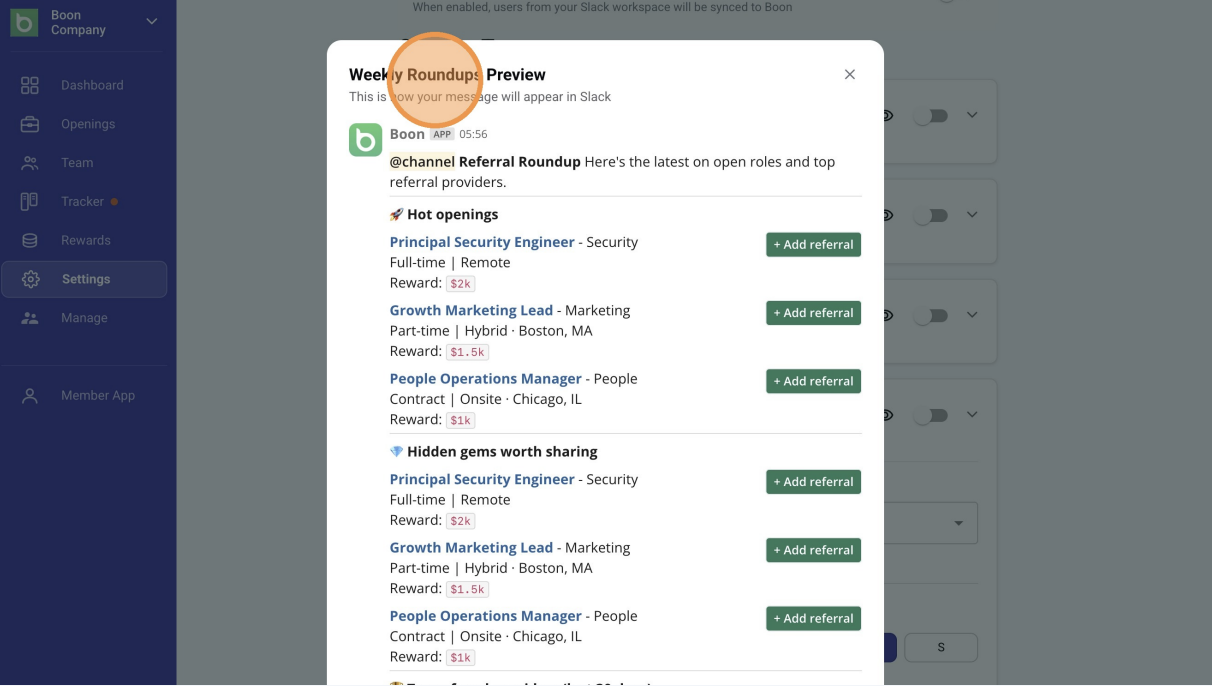The image size is (1212, 686).
Task: Click the Member App person icon
Action: 30,396
